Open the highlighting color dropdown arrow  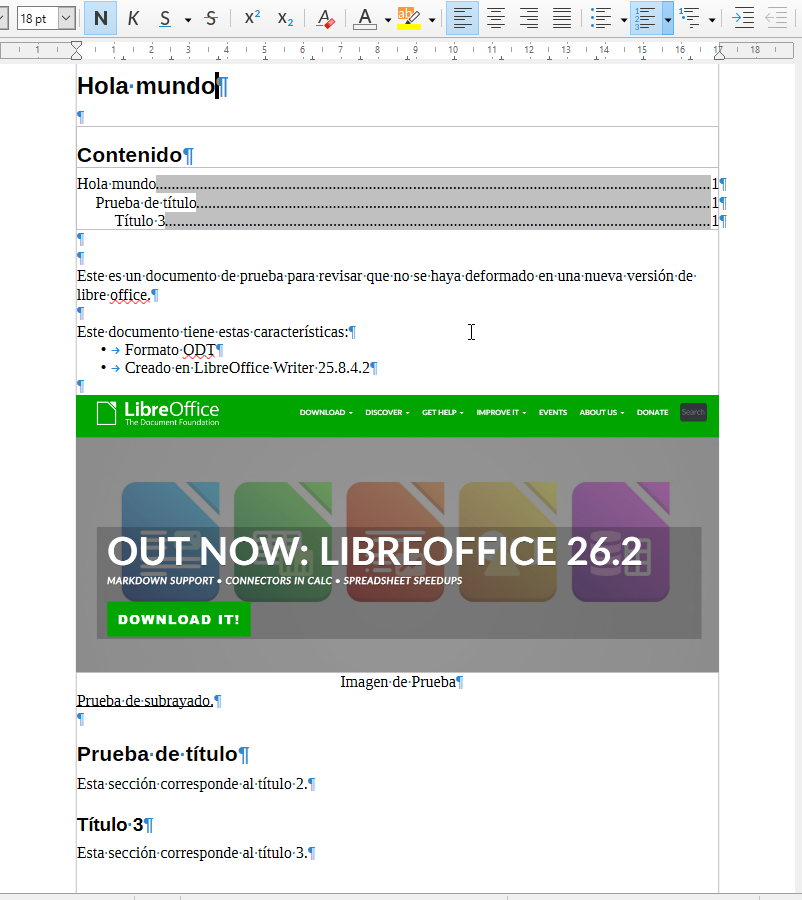pos(432,19)
